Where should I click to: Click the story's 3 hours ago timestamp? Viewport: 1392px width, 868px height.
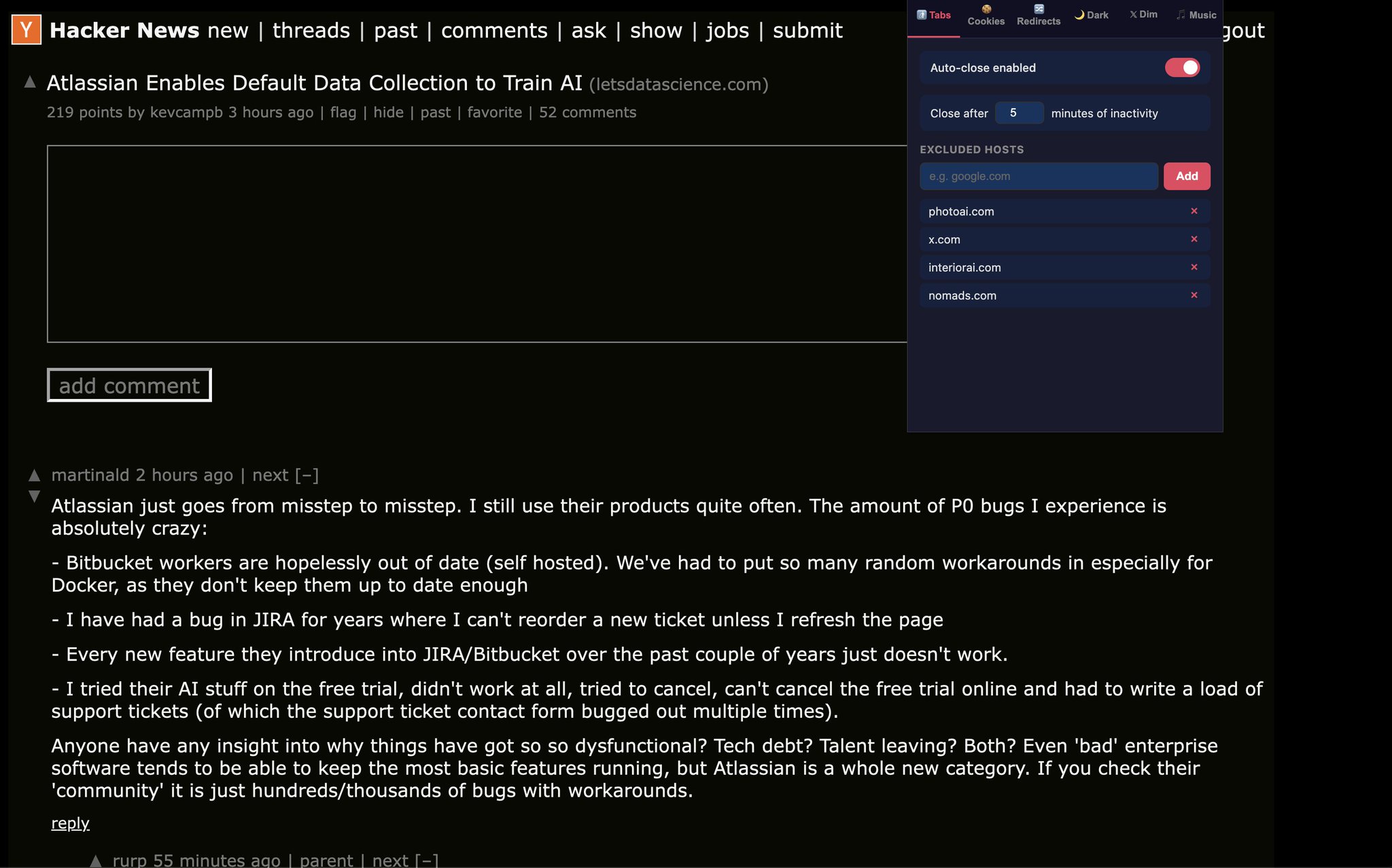[x=271, y=112]
